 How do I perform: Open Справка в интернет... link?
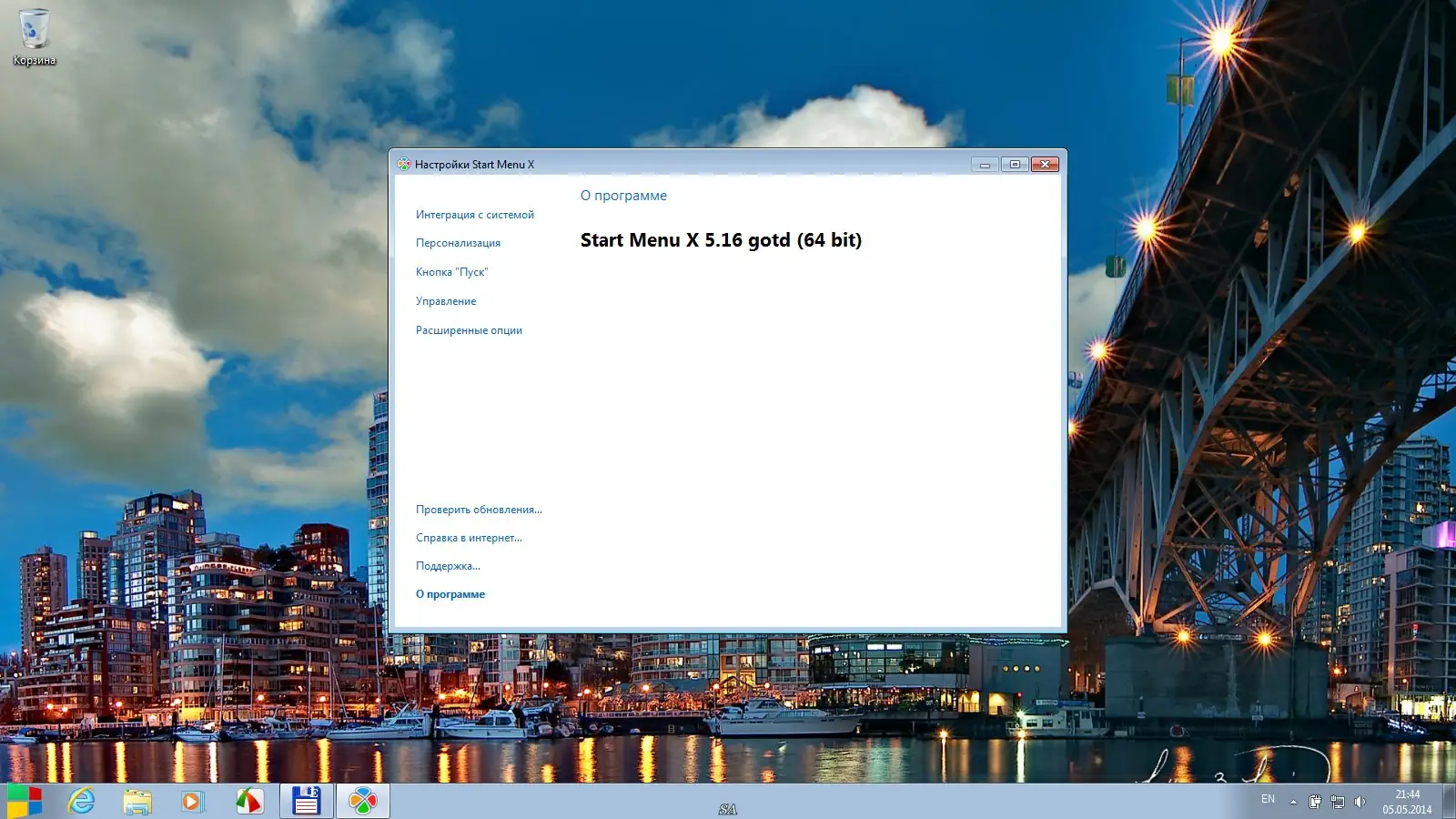pos(469,538)
